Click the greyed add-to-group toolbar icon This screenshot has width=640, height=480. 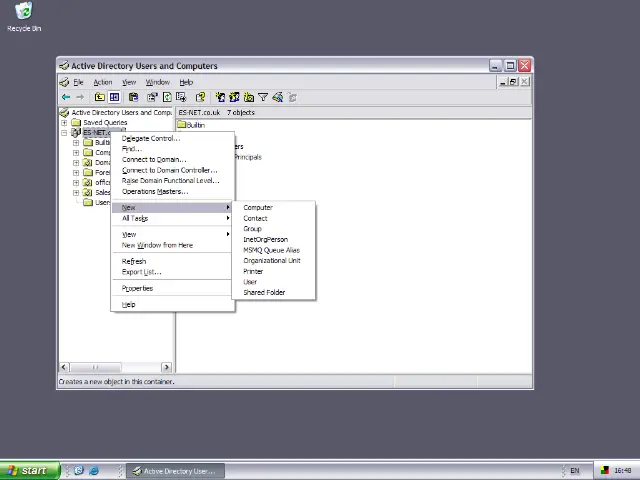pyautogui.click(x=292, y=97)
